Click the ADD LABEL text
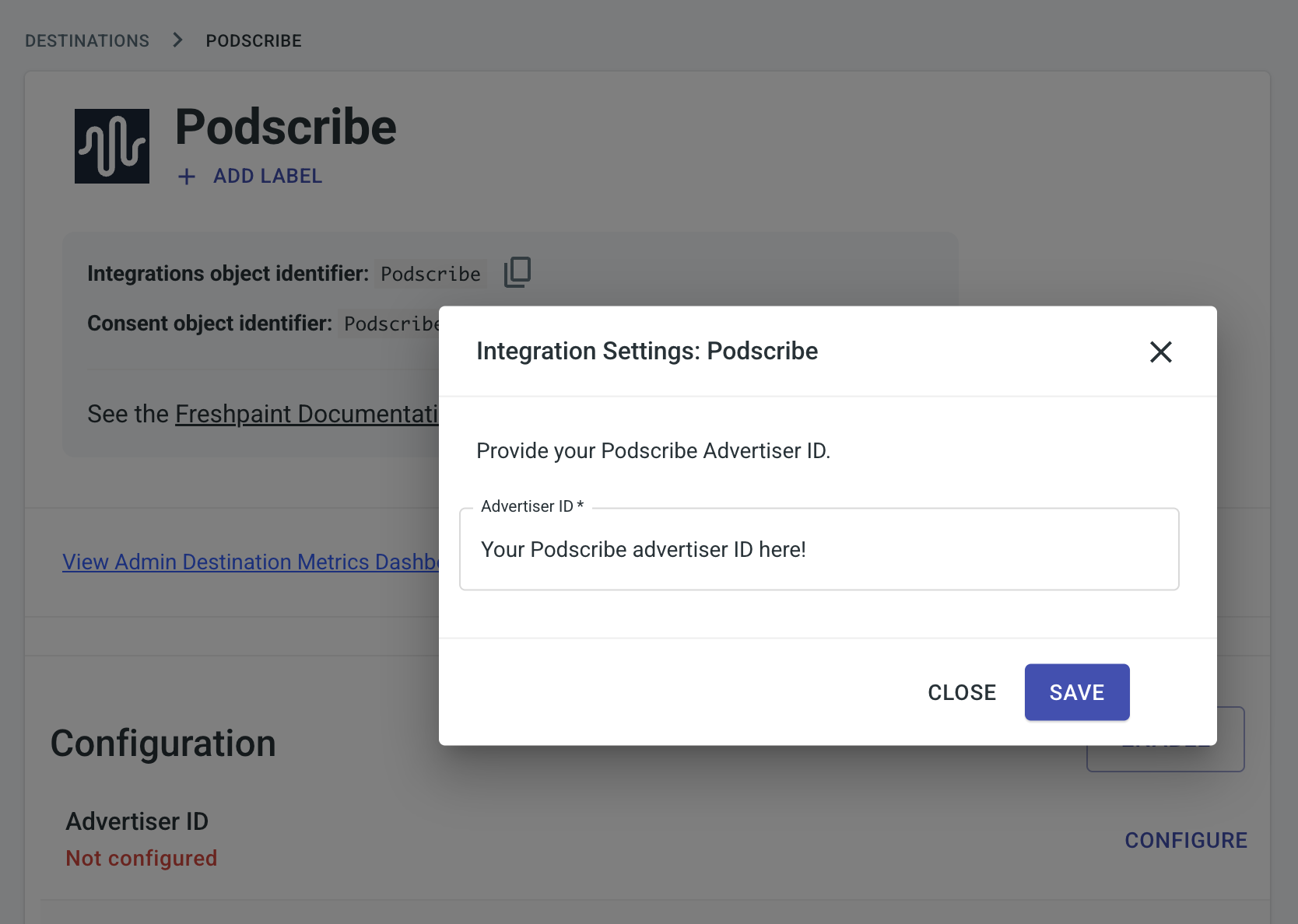Screen dimensions: 1298x924 (268, 177)
